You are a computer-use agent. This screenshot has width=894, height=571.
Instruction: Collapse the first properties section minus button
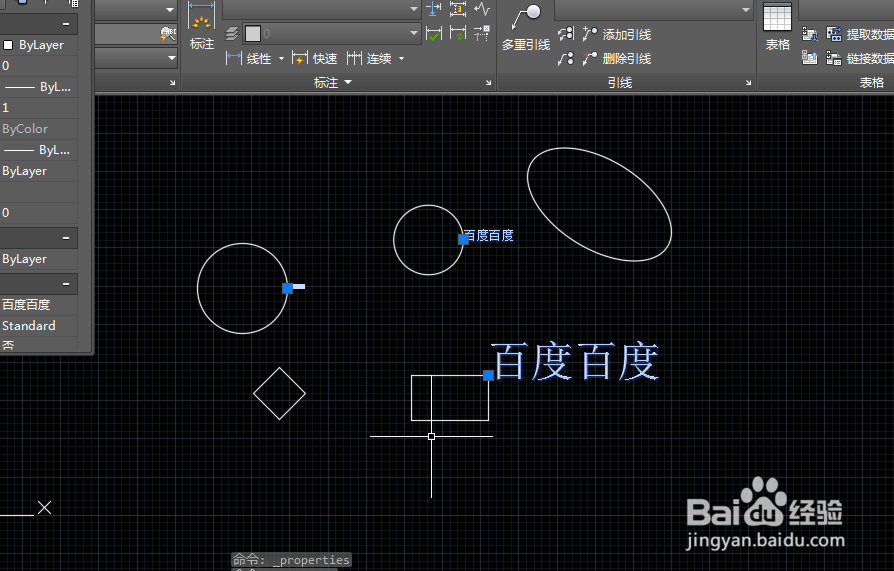click(x=66, y=24)
